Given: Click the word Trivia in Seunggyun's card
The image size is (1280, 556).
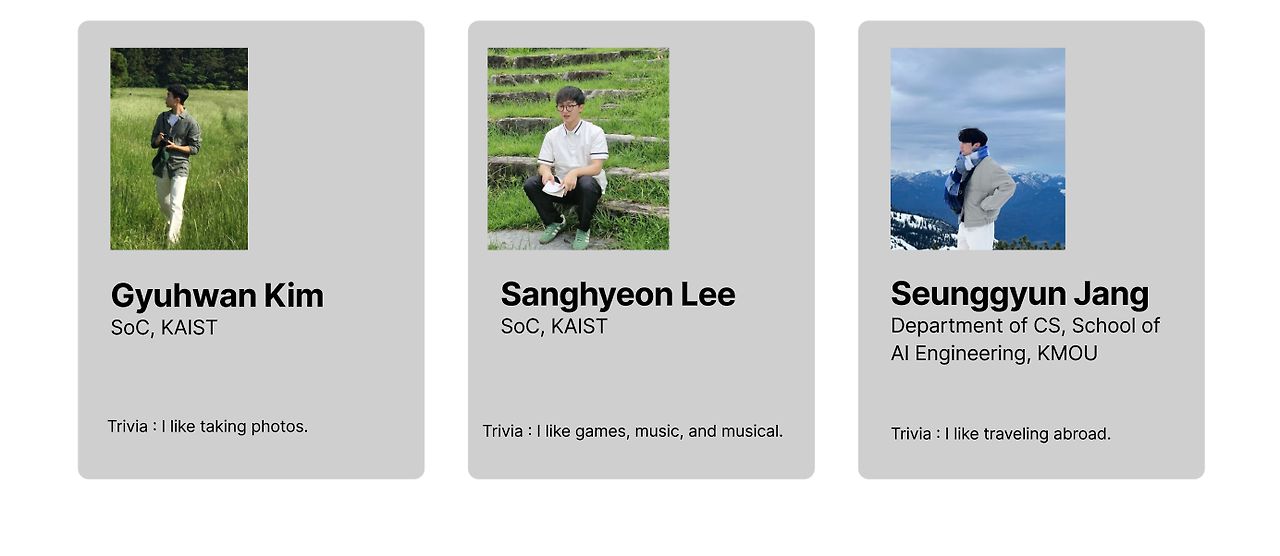Looking at the screenshot, I should (x=912, y=434).
